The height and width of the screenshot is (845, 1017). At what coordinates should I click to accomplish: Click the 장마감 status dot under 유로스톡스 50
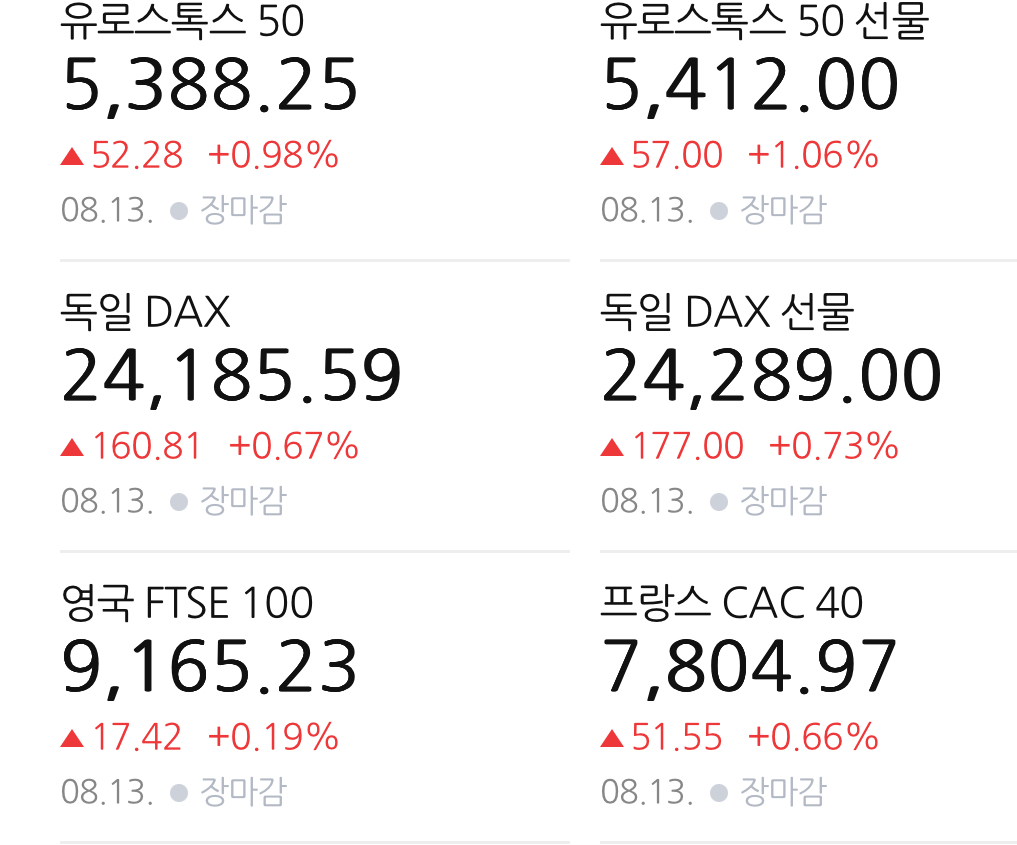pos(179,211)
